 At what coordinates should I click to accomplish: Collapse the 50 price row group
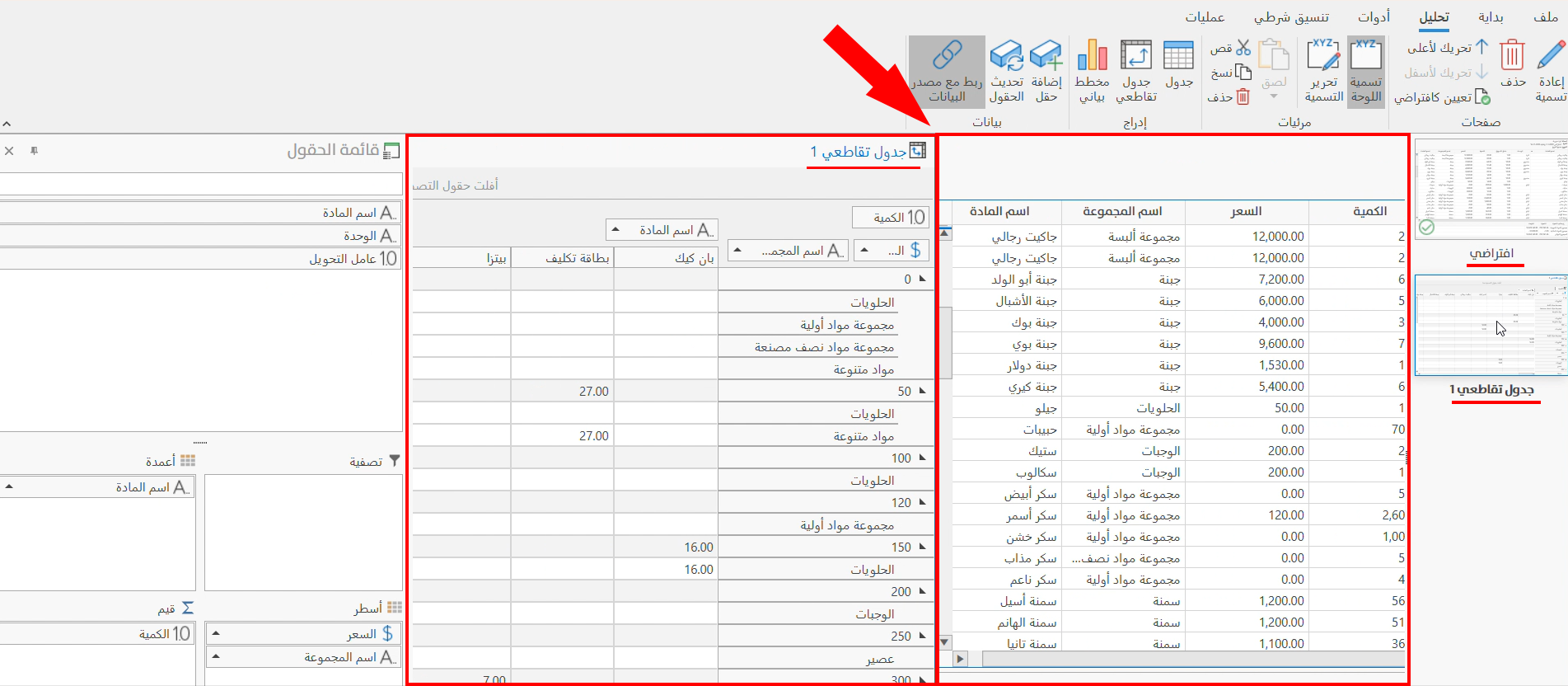click(x=922, y=391)
